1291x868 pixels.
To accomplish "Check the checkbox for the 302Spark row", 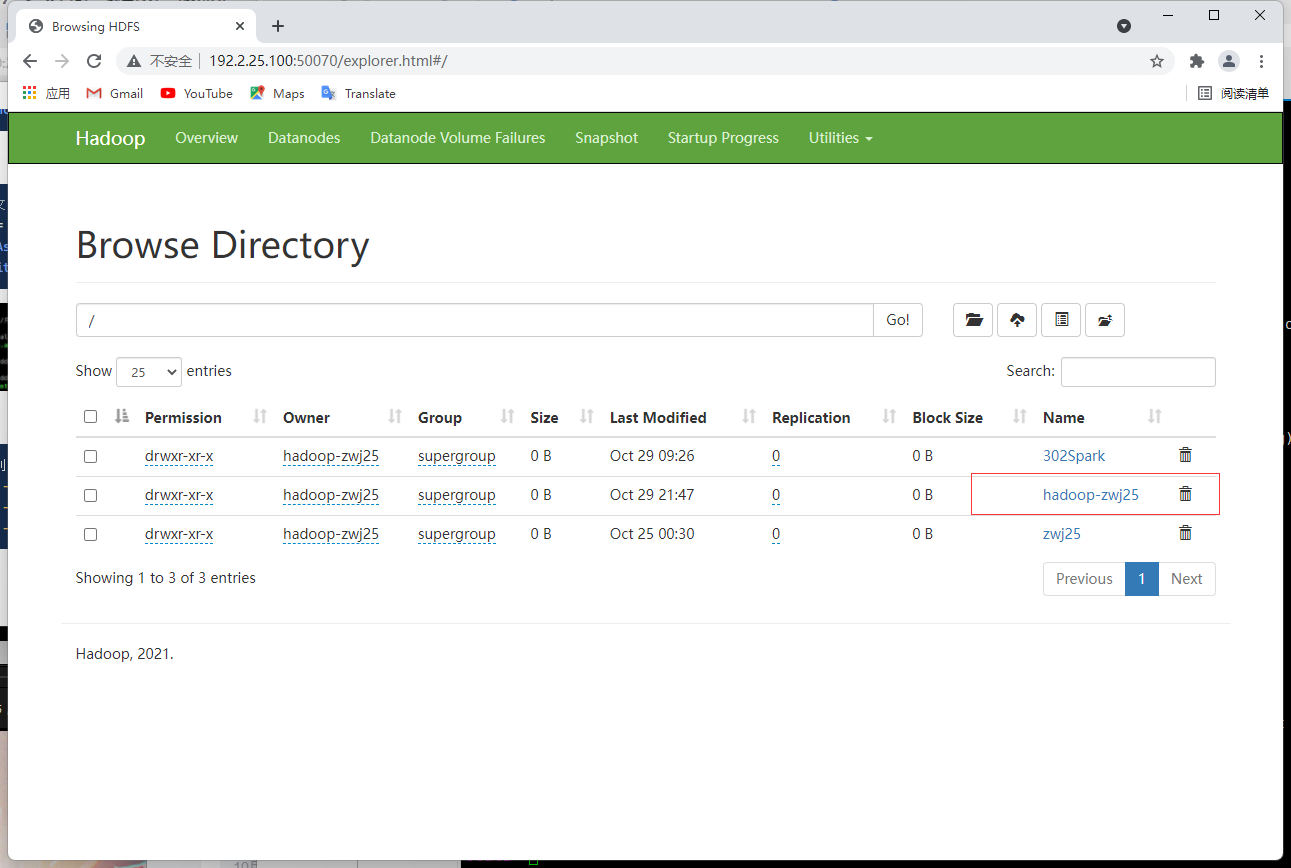I will (91, 456).
